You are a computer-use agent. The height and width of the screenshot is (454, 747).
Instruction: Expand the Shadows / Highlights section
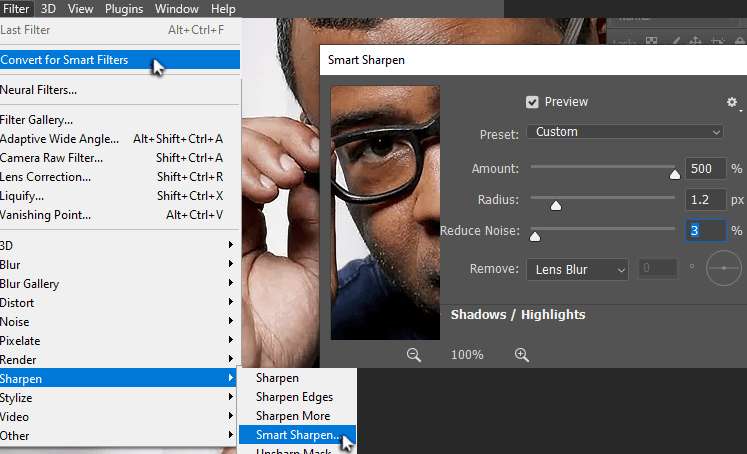coord(518,315)
